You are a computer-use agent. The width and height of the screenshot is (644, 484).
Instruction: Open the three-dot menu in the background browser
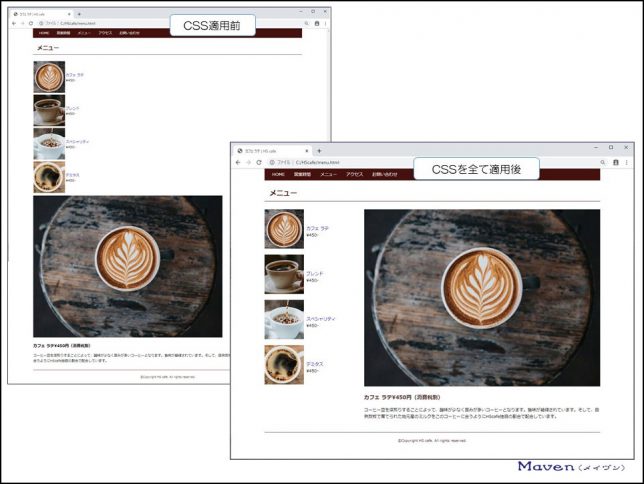click(325, 23)
